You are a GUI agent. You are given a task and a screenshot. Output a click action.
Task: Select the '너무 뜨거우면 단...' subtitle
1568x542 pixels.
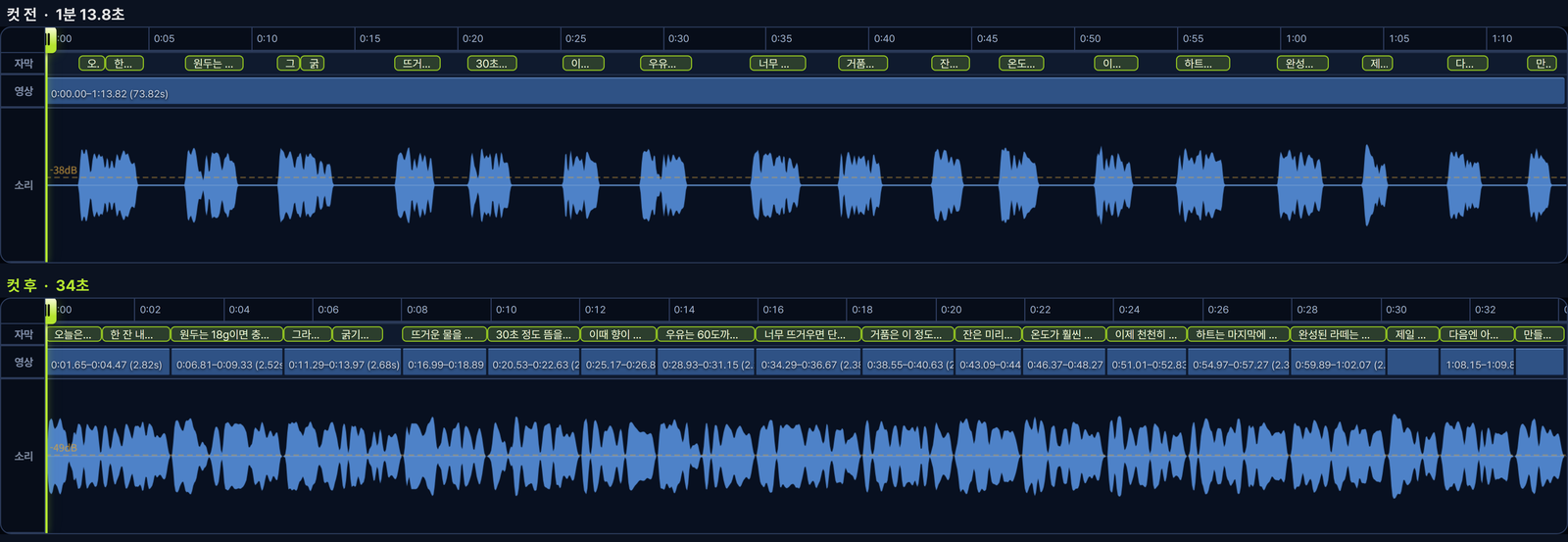click(808, 334)
